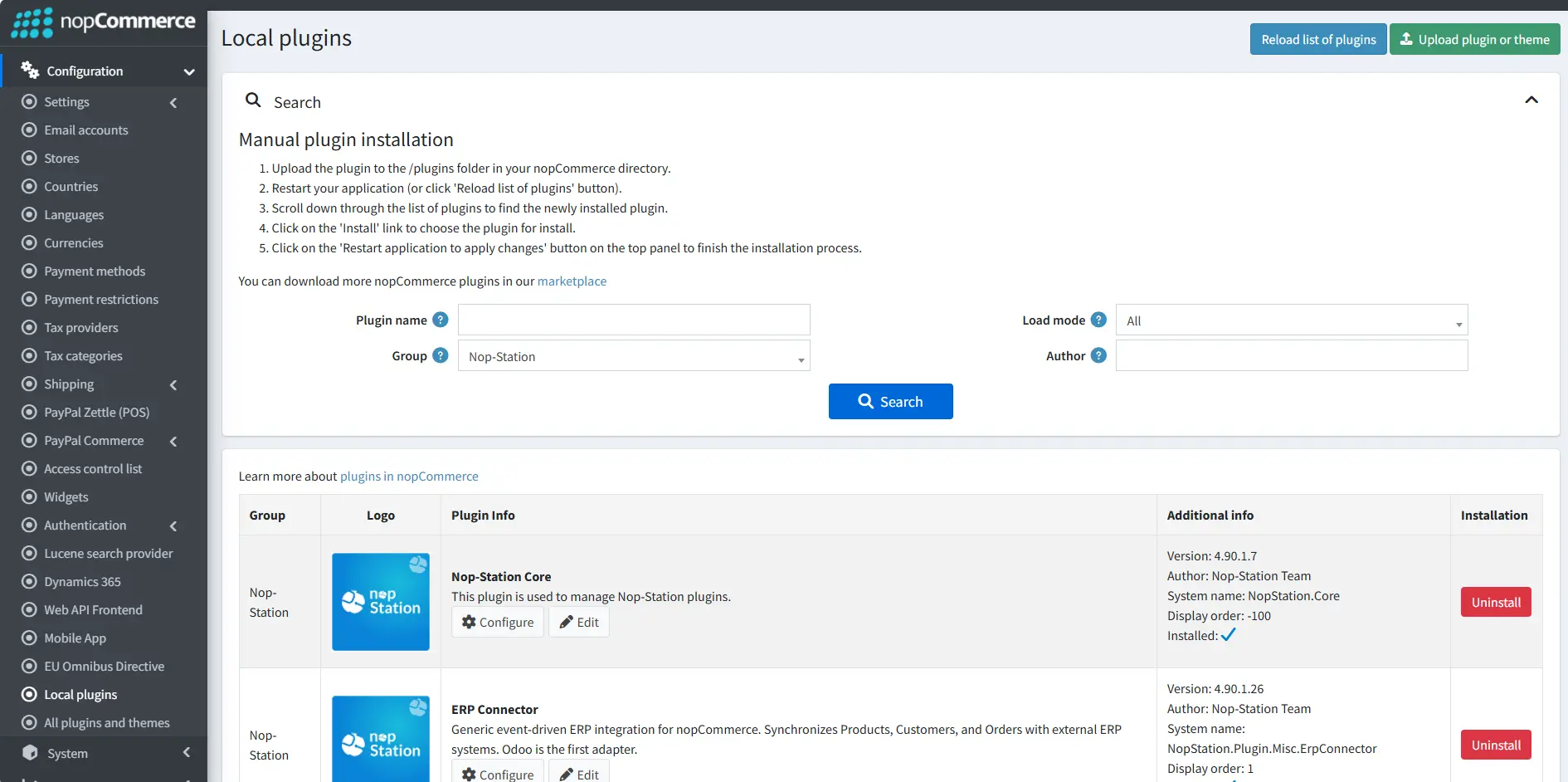The height and width of the screenshot is (782, 1568).
Task: Click the Nop-Station Core plugin logo
Action: pos(381,602)
